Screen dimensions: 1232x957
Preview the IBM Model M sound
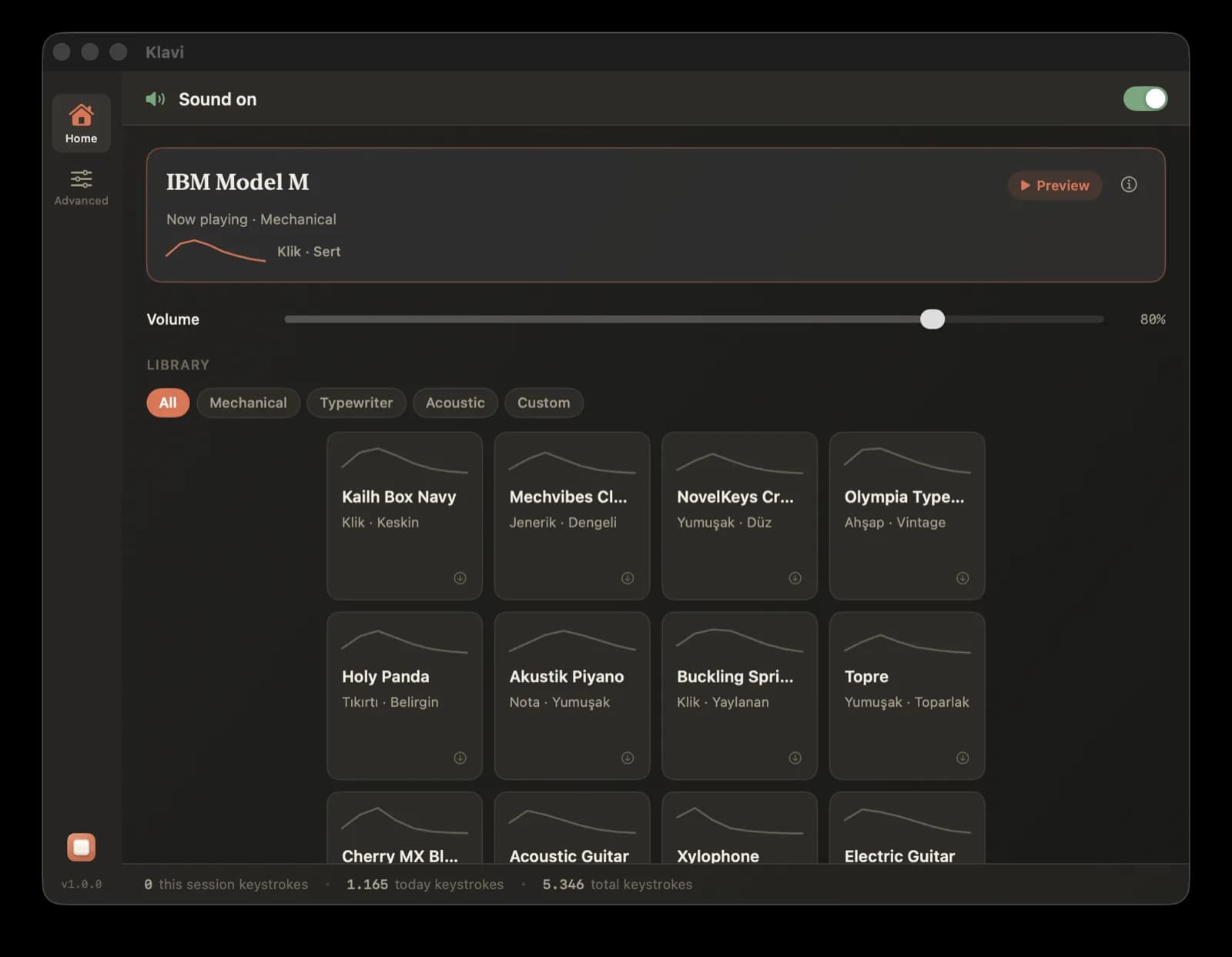1055,186
